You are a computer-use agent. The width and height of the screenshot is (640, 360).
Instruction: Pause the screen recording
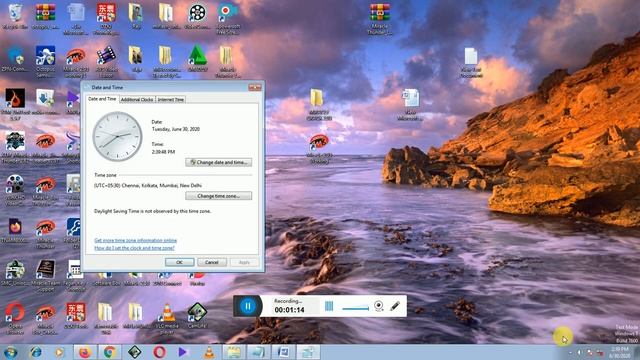tap(247, 306)
